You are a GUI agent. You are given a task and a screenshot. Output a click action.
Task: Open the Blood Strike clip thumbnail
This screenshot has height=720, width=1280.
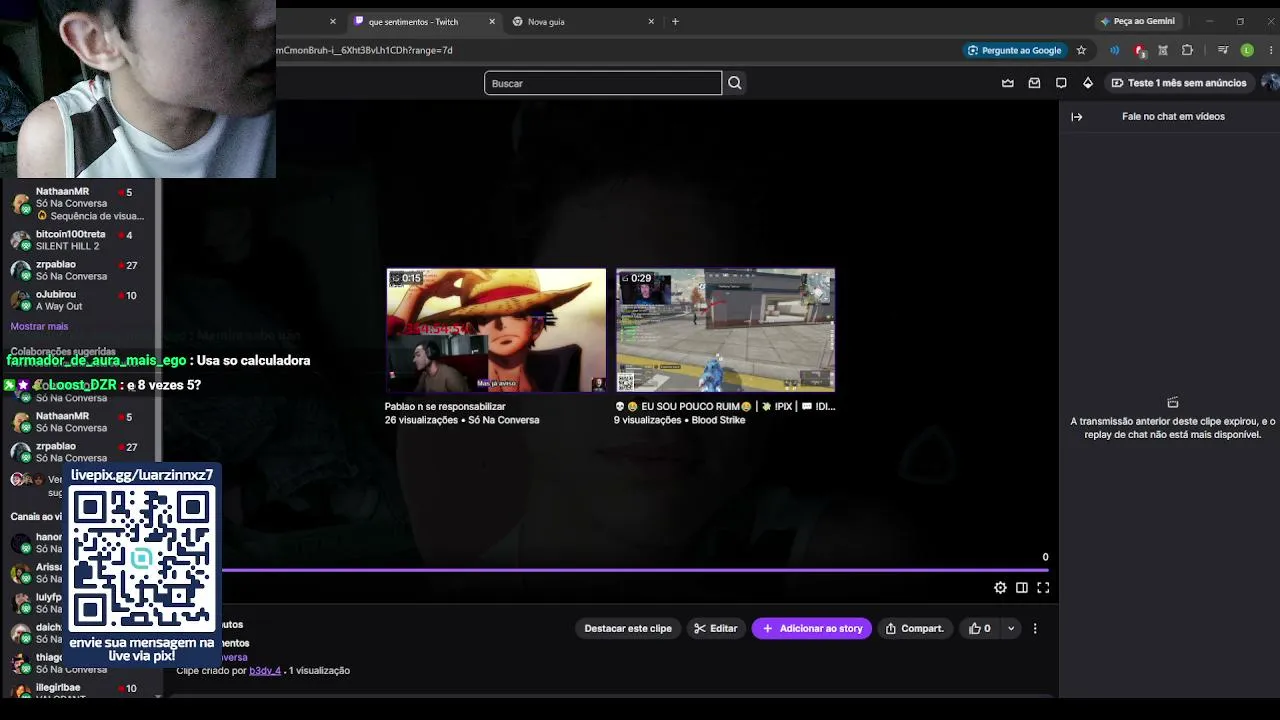pyautogui.click(x=725, y=330)
